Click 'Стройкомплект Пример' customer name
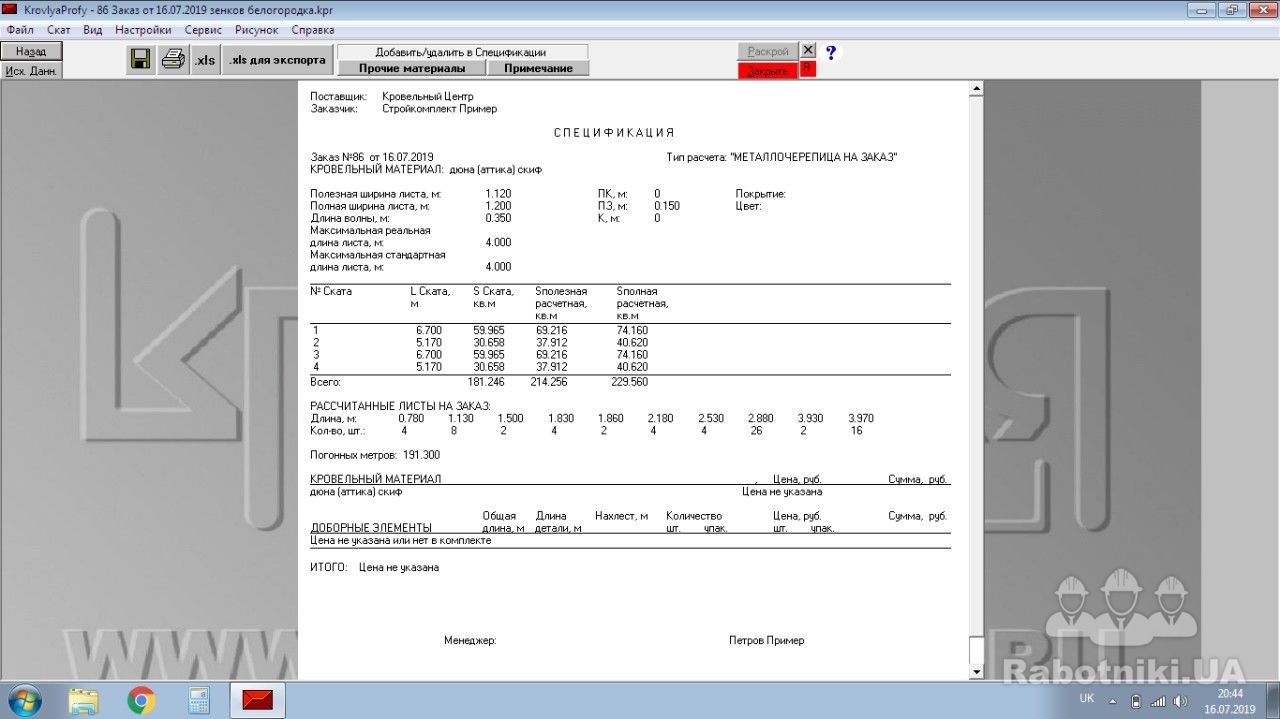 [x=439, y=108]
